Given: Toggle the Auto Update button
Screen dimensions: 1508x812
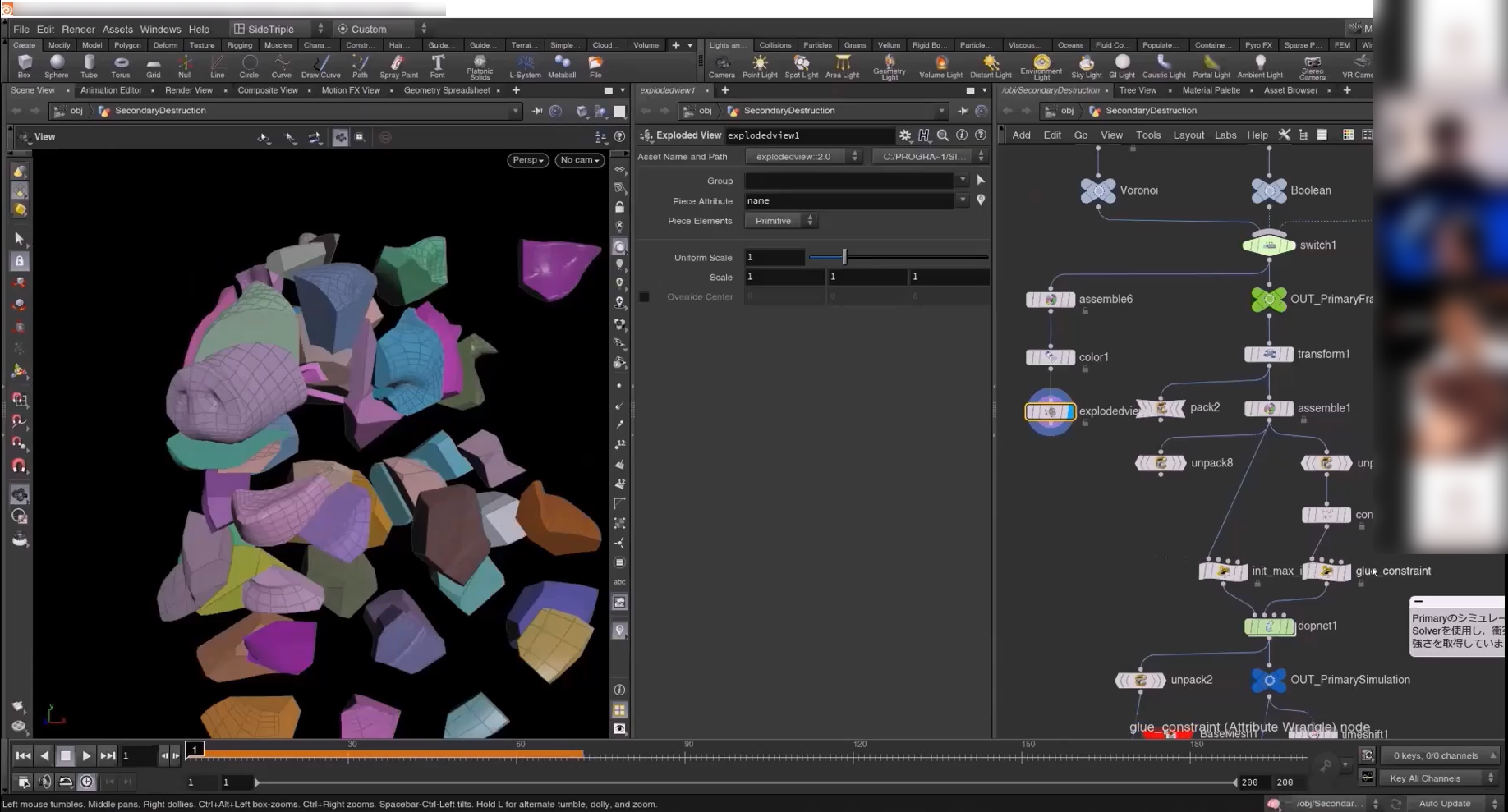Looking at the screenshot, I should 1444,804.
